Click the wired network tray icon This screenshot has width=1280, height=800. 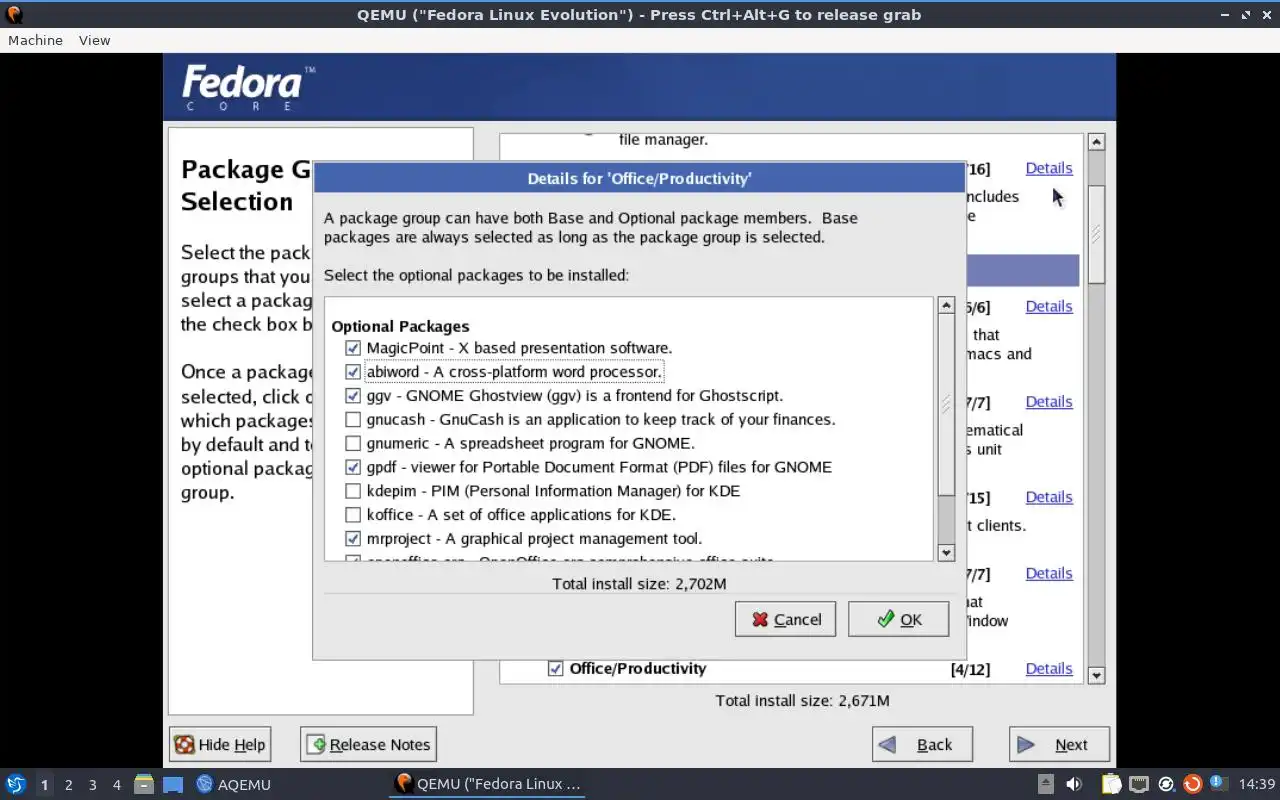[x=1139, y=784]
